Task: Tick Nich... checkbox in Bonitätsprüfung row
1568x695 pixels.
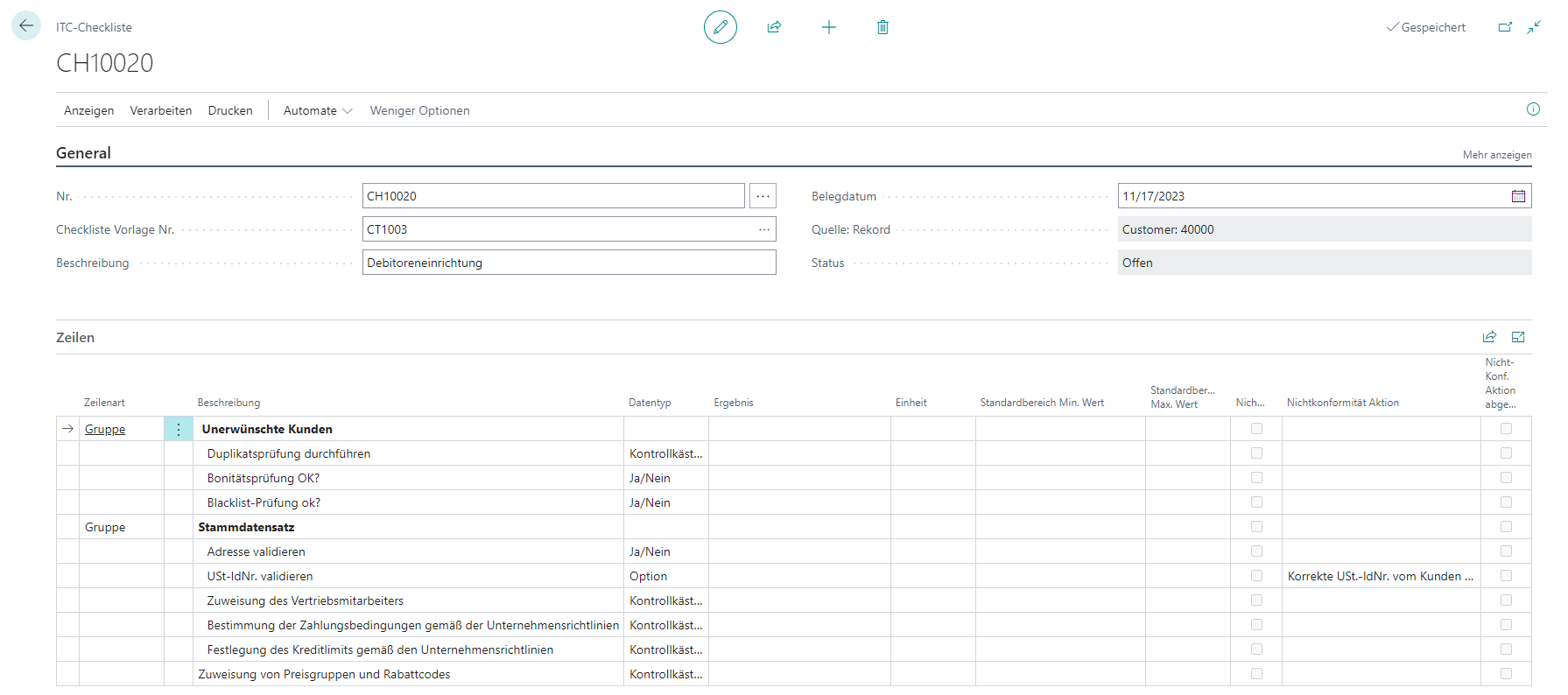Action: (x=1256, y=478)
